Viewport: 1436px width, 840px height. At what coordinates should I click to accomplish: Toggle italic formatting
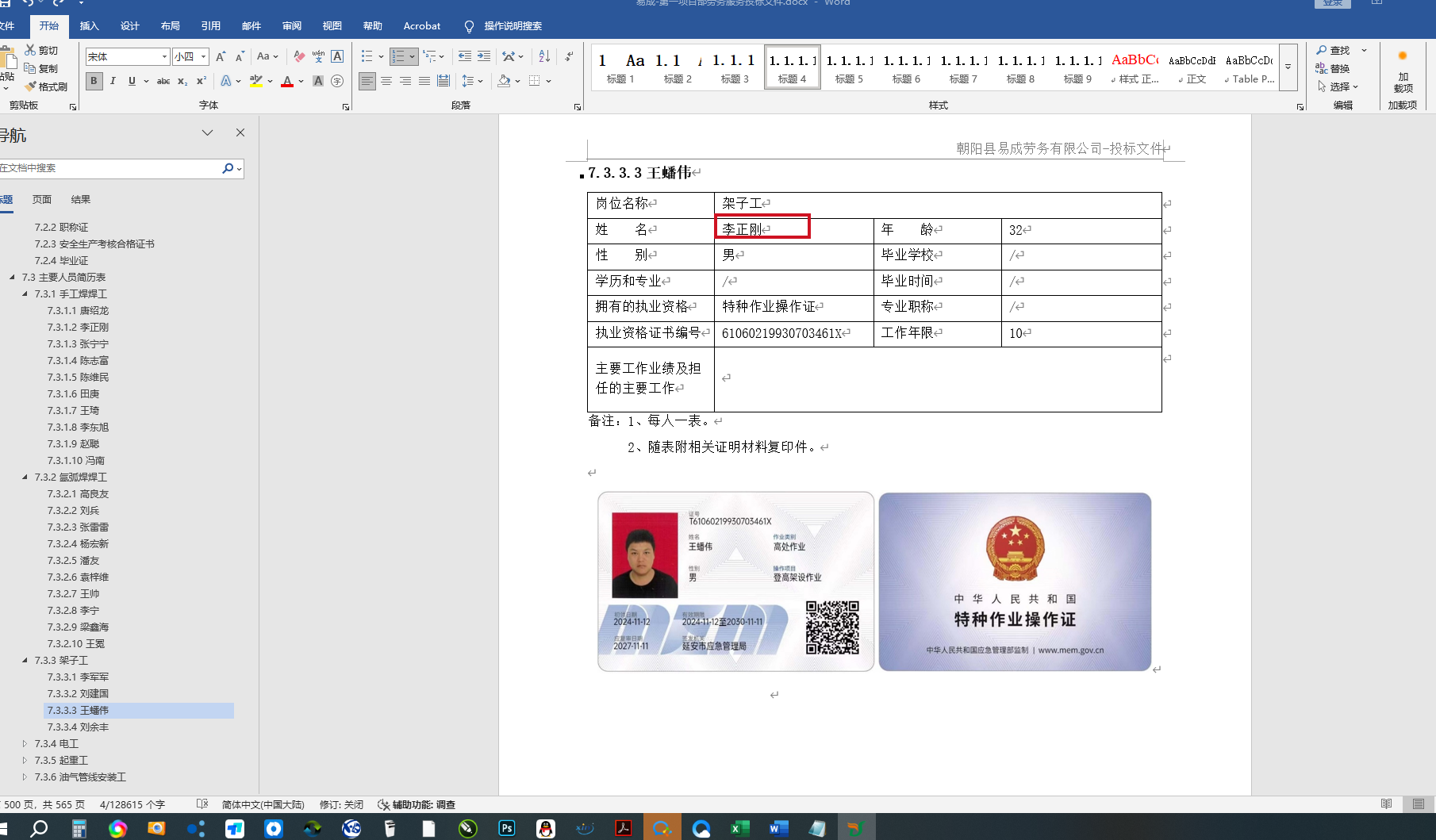(x=113, y=81)
